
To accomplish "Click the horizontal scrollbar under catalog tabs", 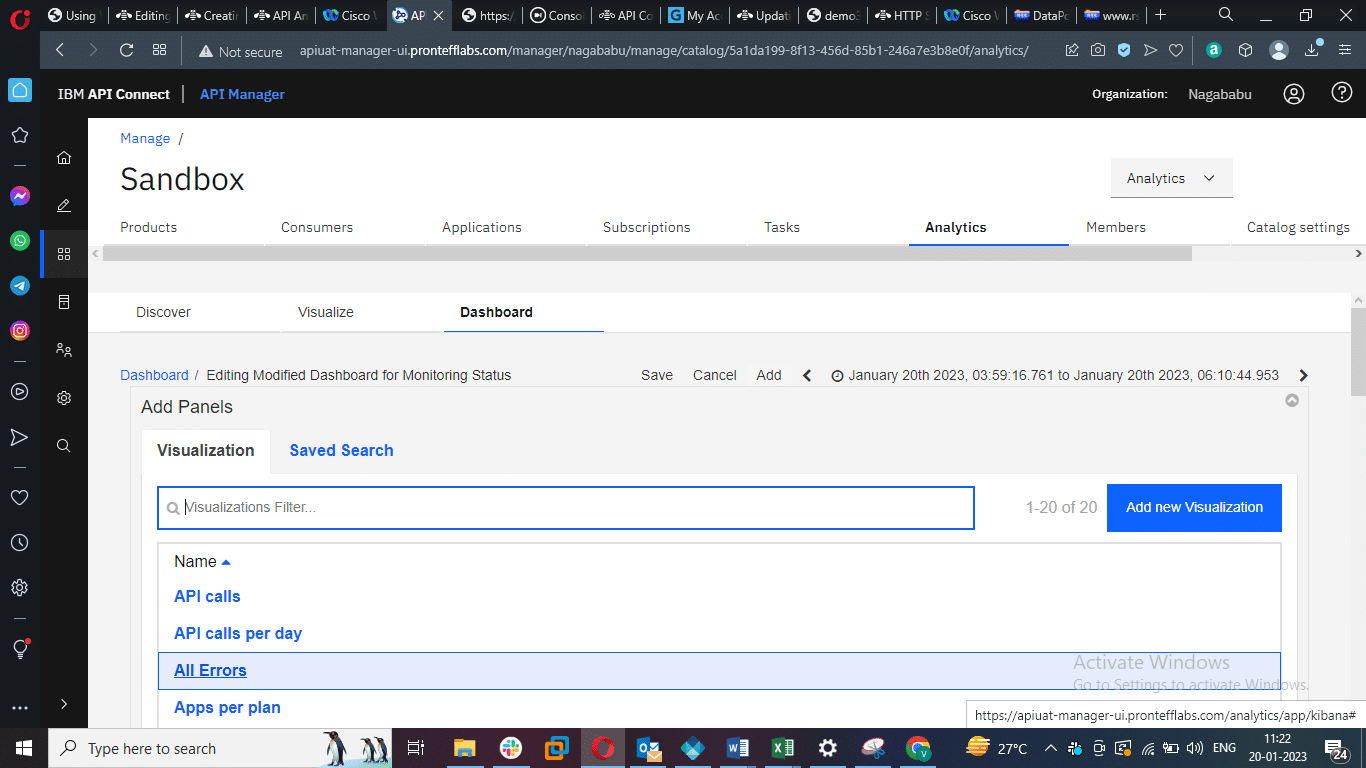I will [647, 254].
